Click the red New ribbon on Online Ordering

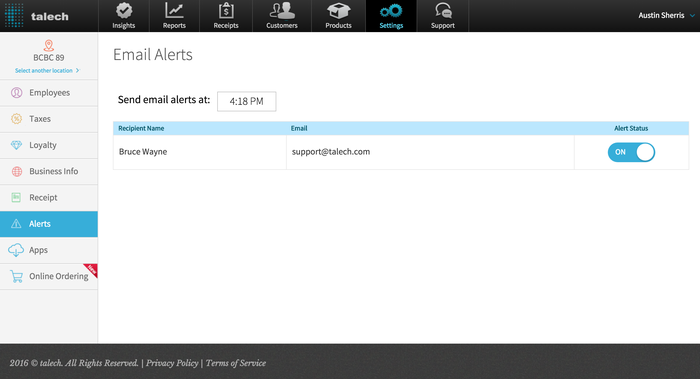point(92,270)
